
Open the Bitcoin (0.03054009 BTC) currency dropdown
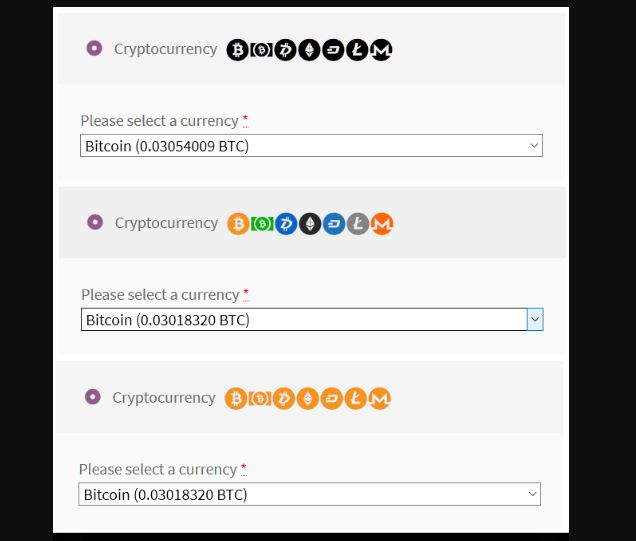pos(311,146)
